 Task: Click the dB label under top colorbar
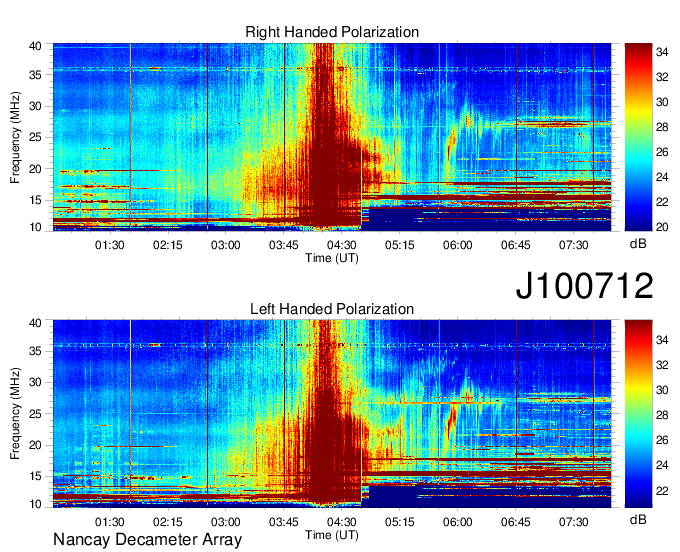(x=638, y=244)
